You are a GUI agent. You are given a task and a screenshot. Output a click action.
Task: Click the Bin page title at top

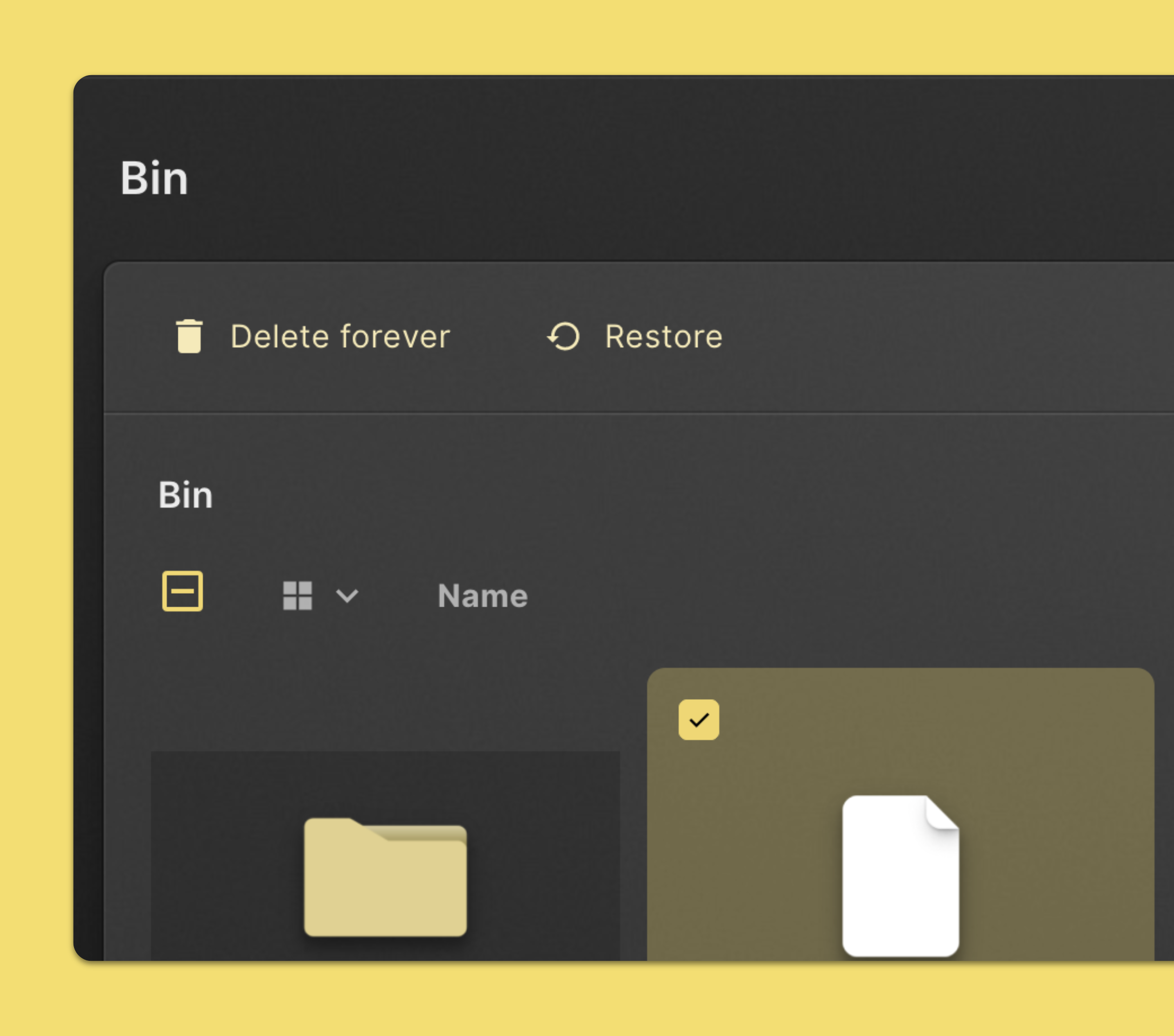point(154,178)
